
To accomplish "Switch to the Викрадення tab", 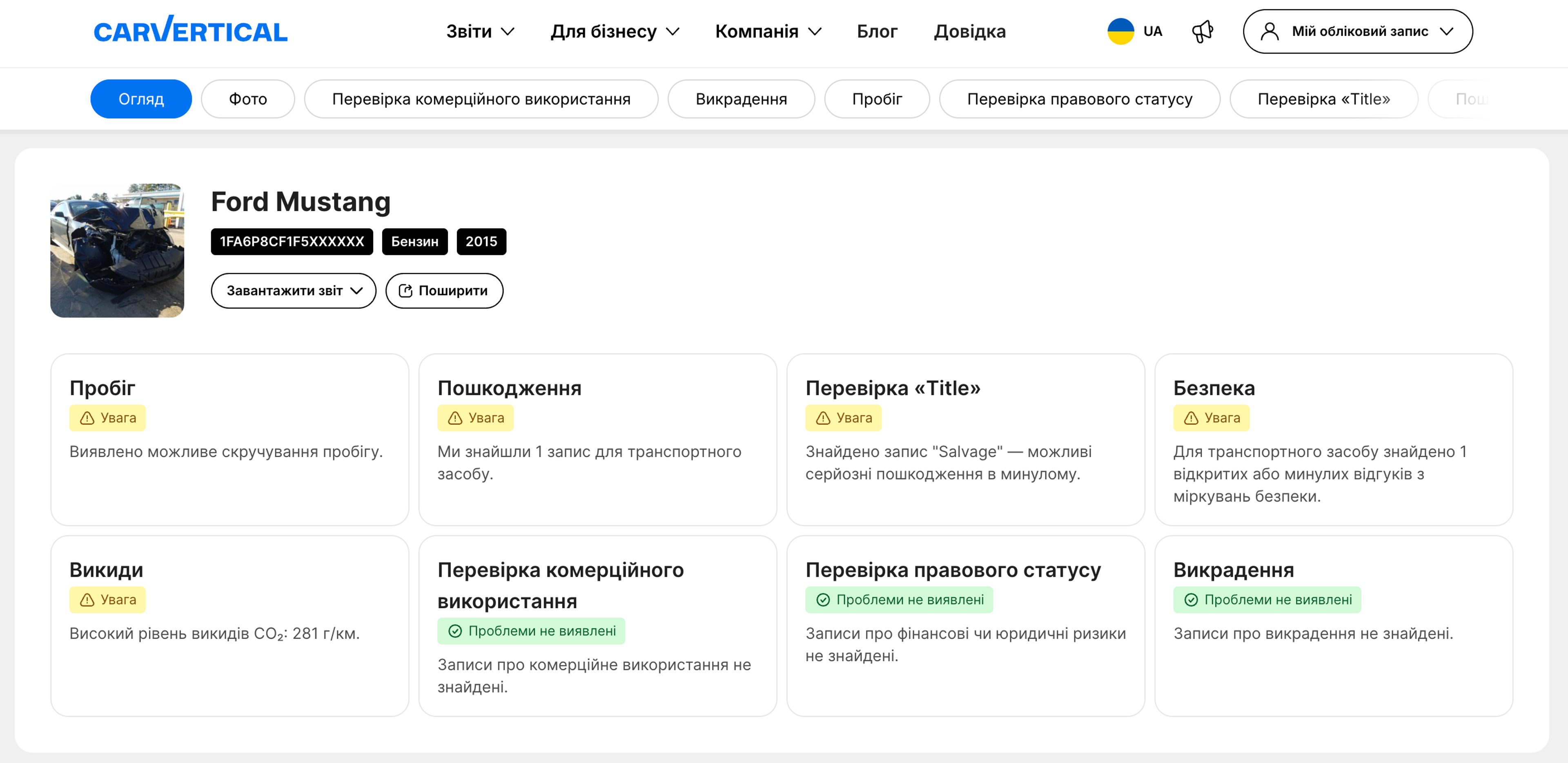I will 742,99.
